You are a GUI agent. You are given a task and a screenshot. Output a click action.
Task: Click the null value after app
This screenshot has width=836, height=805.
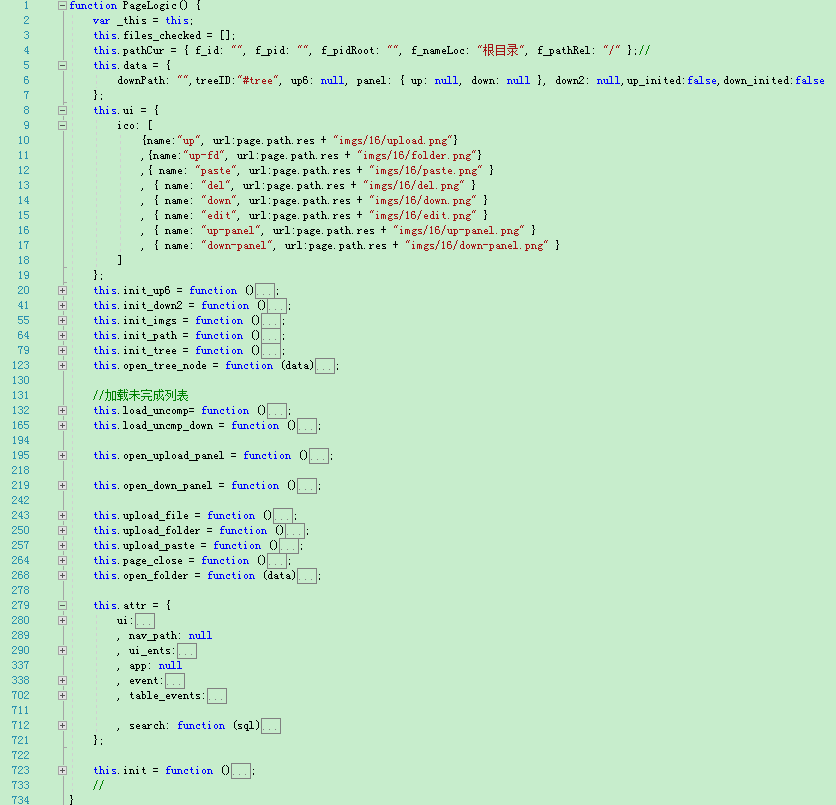(x=170, y=665)
